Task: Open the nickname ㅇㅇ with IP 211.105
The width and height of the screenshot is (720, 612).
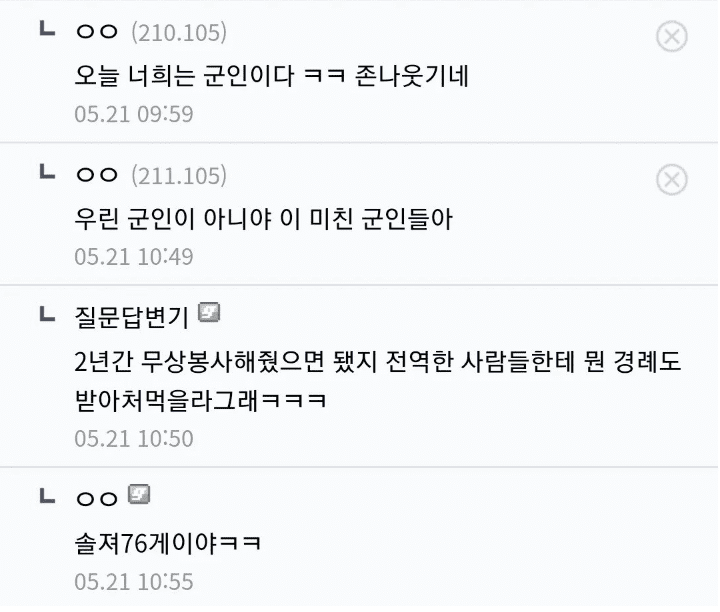Action: (x=97, y=174)
